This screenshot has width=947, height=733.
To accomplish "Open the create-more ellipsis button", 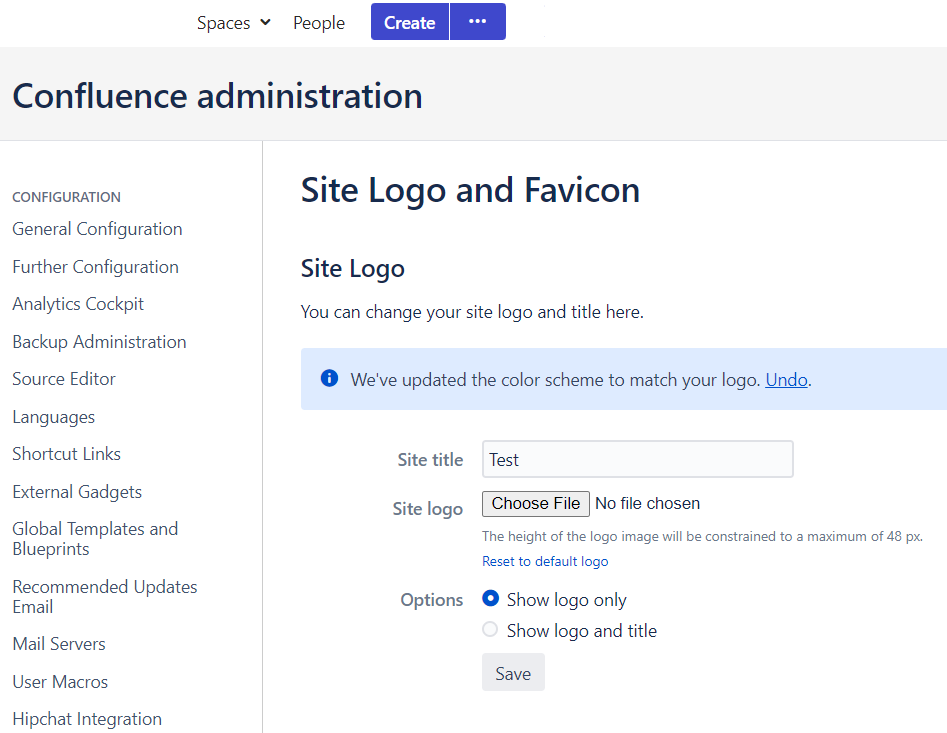I will [x=478, y=22].
